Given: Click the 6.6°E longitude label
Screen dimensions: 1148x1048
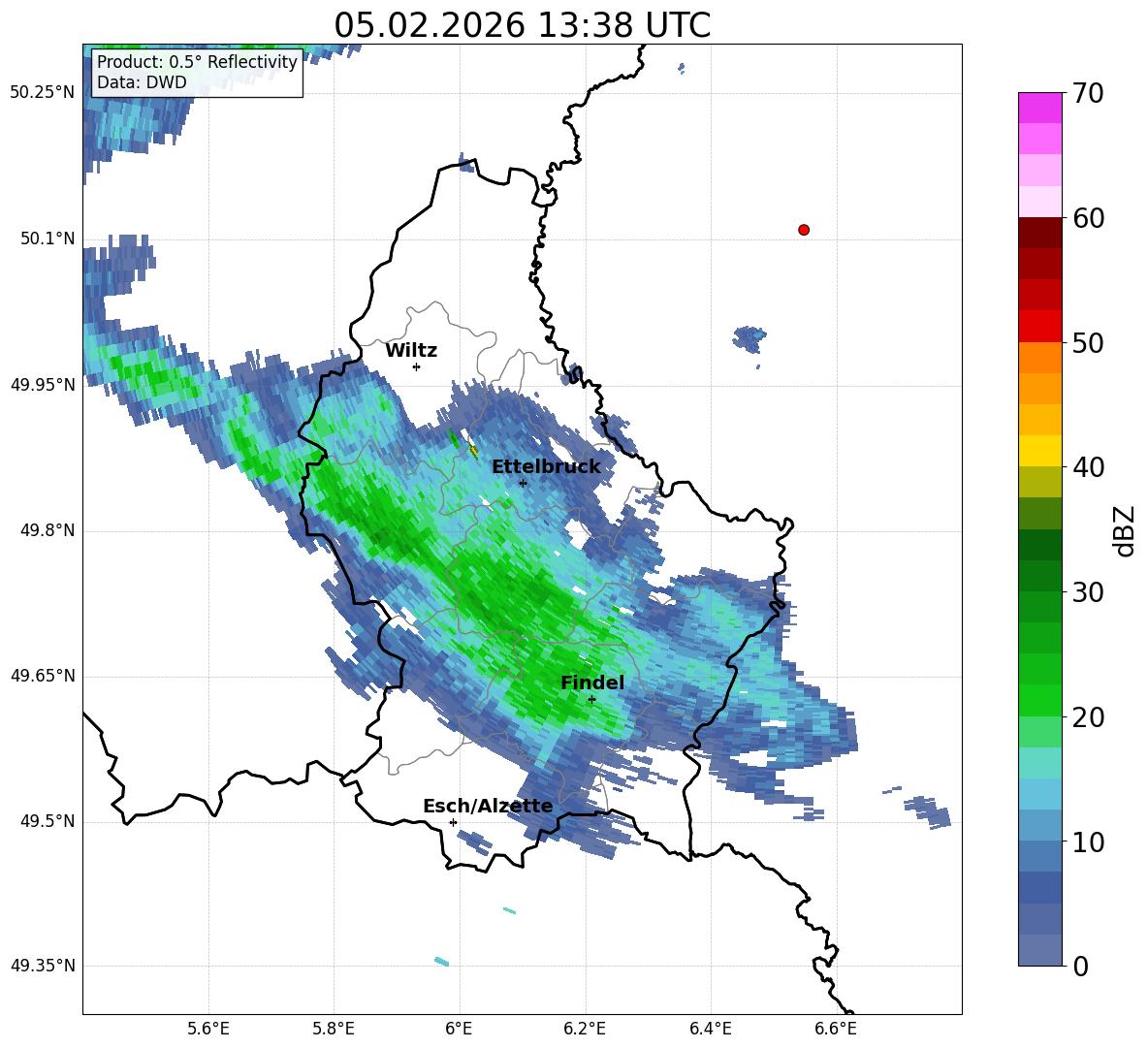Looking at the screenshot, I should 836,1029.
